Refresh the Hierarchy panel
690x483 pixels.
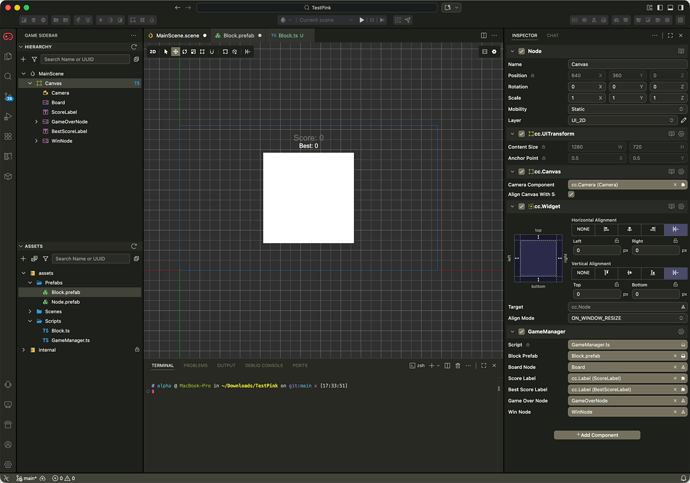tap(134, 47)
